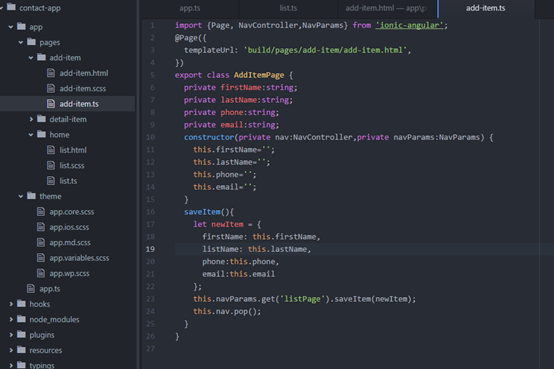
Task: Click the app.variables.scss file icon
Action: point(41,258)
